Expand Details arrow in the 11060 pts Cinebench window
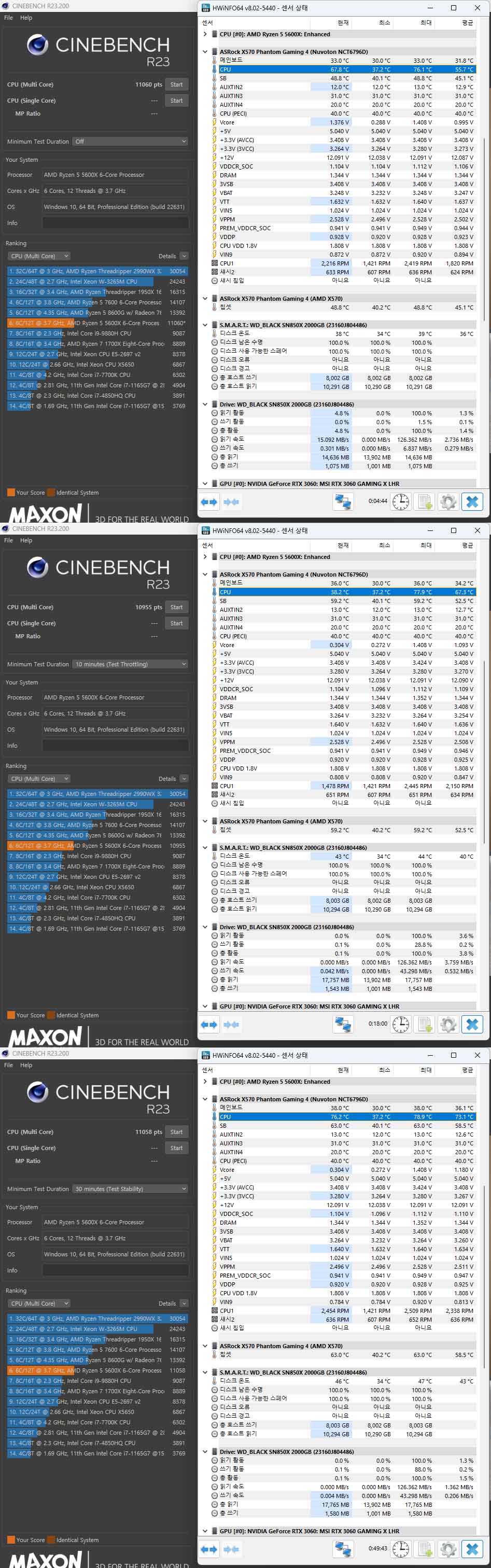The height and width of the screenshot is (1568, 491). [x=184, y=256]
